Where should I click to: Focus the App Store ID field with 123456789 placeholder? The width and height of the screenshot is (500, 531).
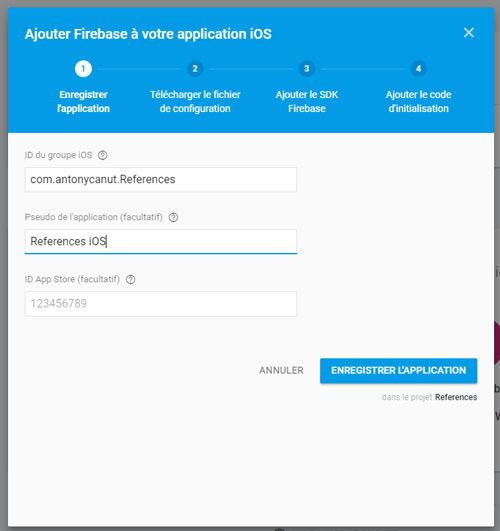[x=161, y=304]
